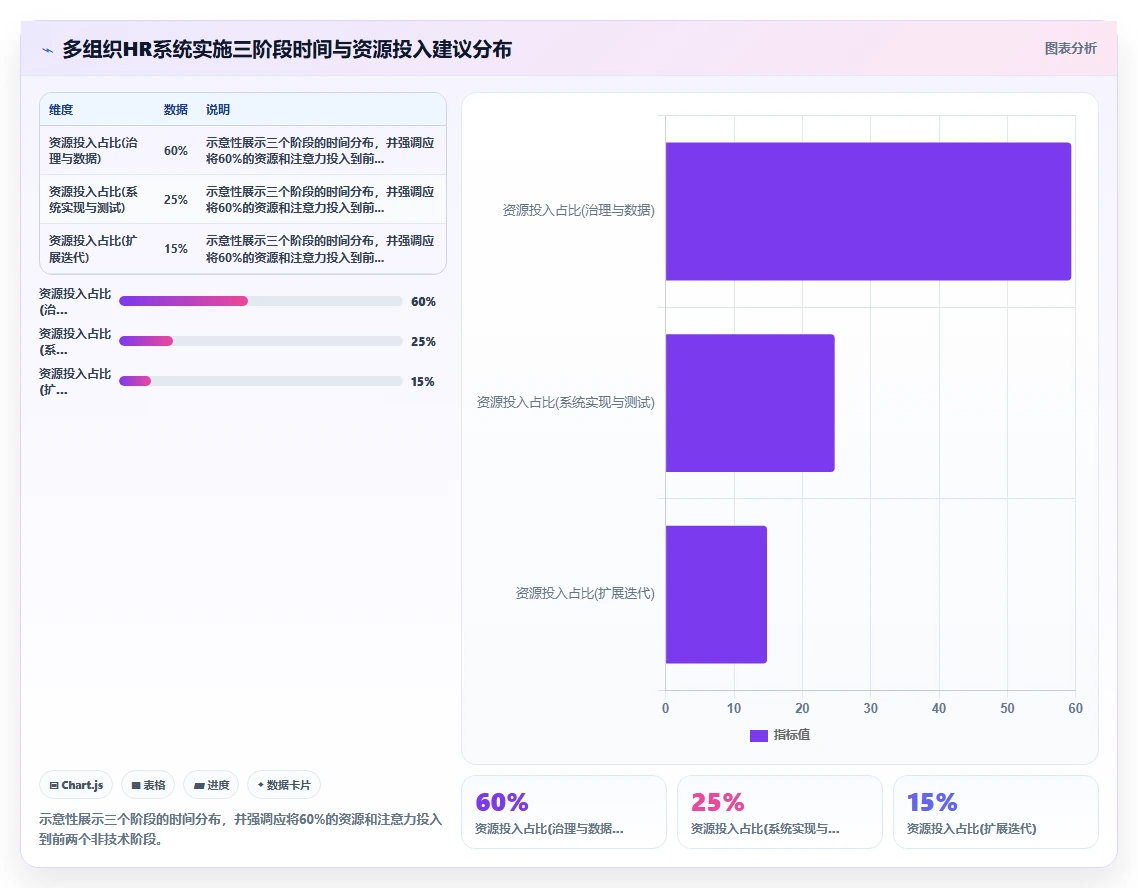
Task: Click the progress label 资源投入占比(扩...
Action: point(75,382)
